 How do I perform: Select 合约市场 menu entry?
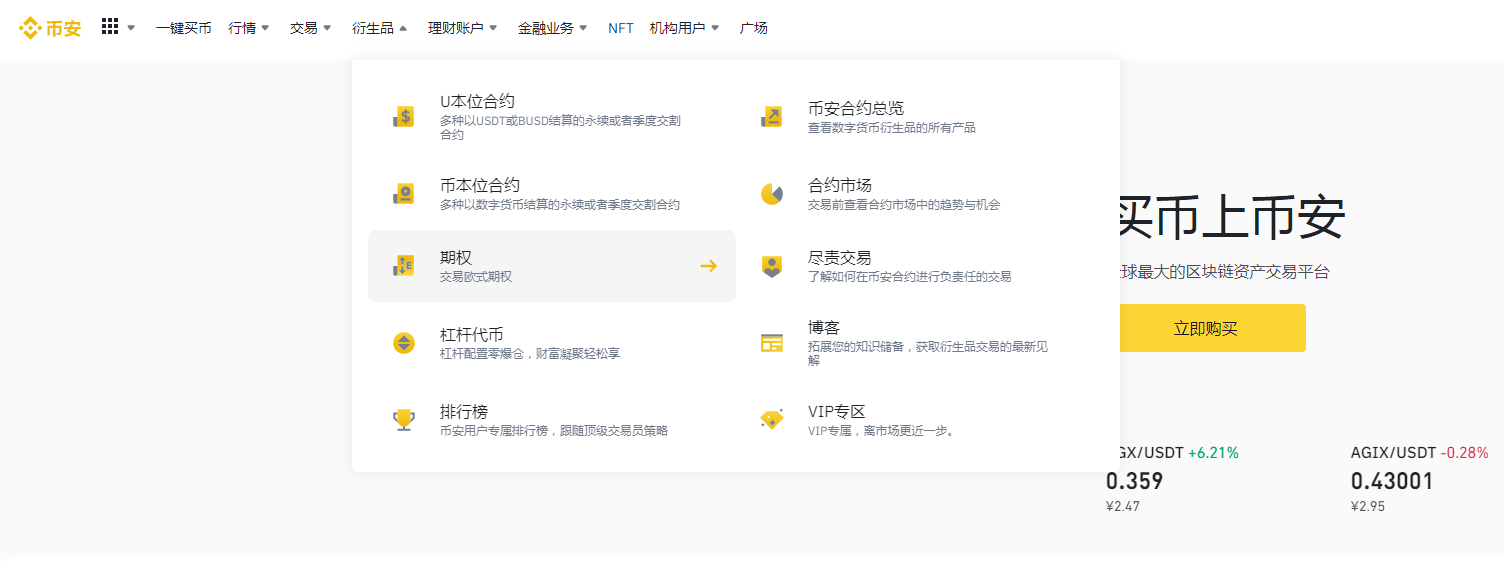coord(920,194)
